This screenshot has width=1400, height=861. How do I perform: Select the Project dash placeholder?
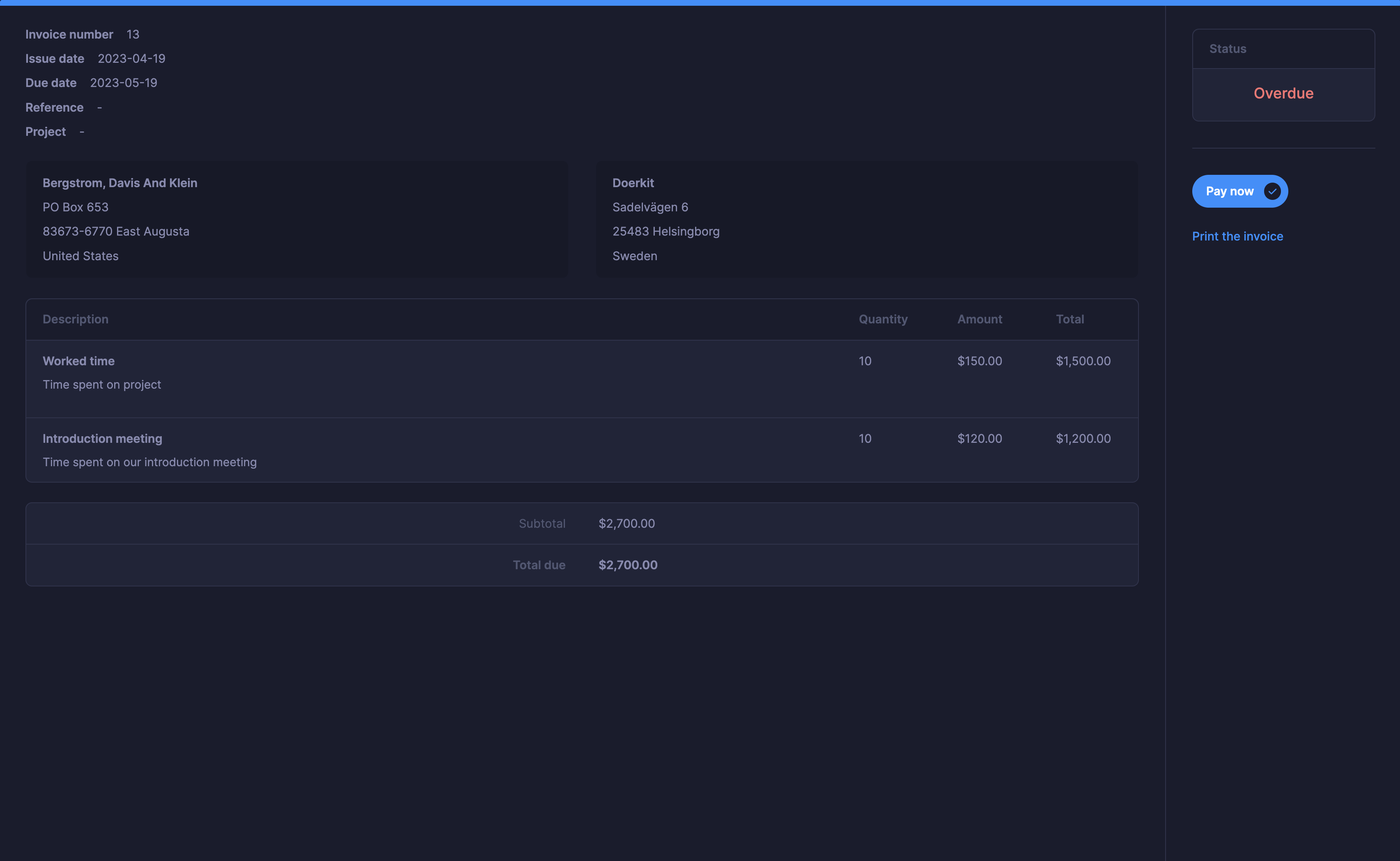(81, 131)
